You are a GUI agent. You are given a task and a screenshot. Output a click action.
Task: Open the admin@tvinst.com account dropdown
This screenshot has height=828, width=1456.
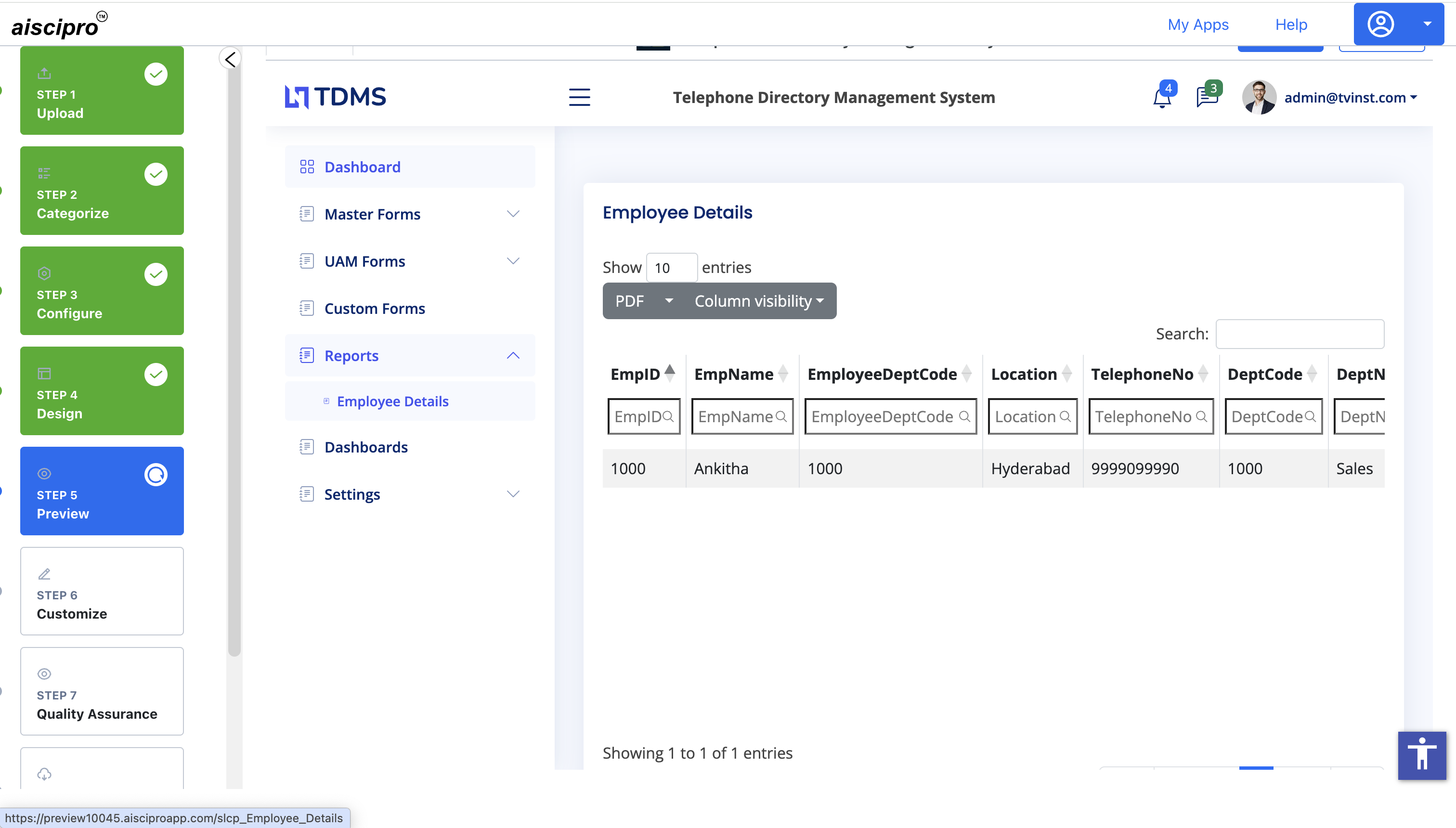[x=1350, y=98]
